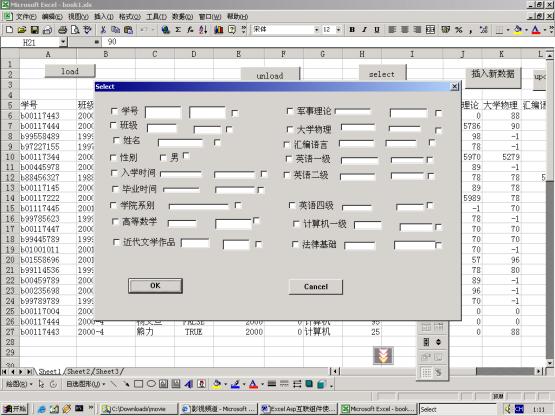Open the Paste Function fx icon
This screenshot has height=416, width=555.
190,30
